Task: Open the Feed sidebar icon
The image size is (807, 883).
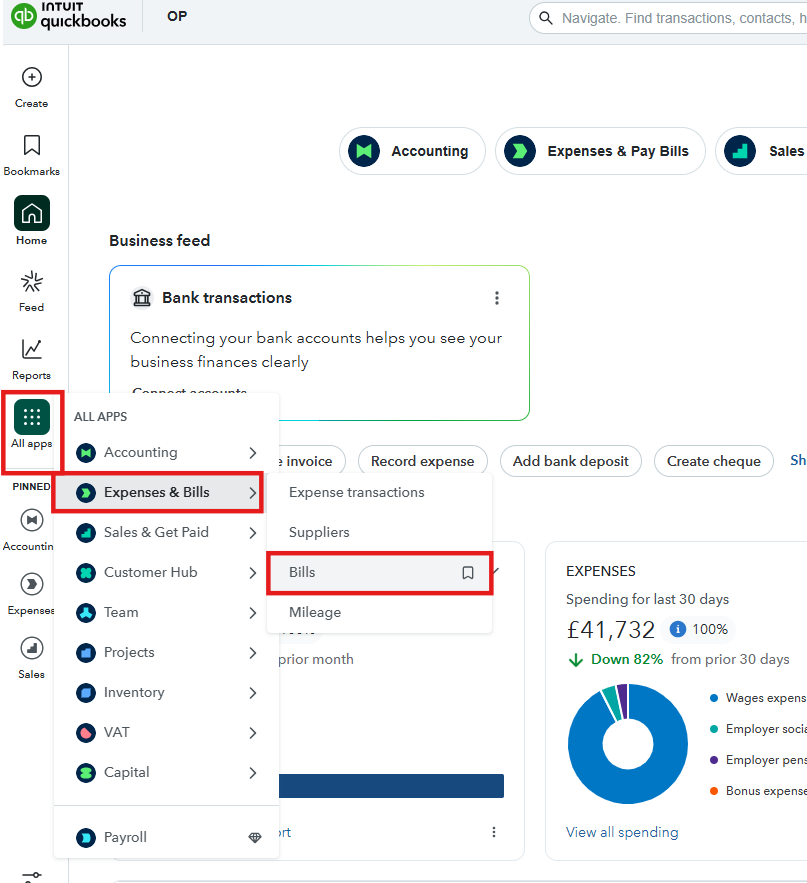Action: [x=32, y=282]
